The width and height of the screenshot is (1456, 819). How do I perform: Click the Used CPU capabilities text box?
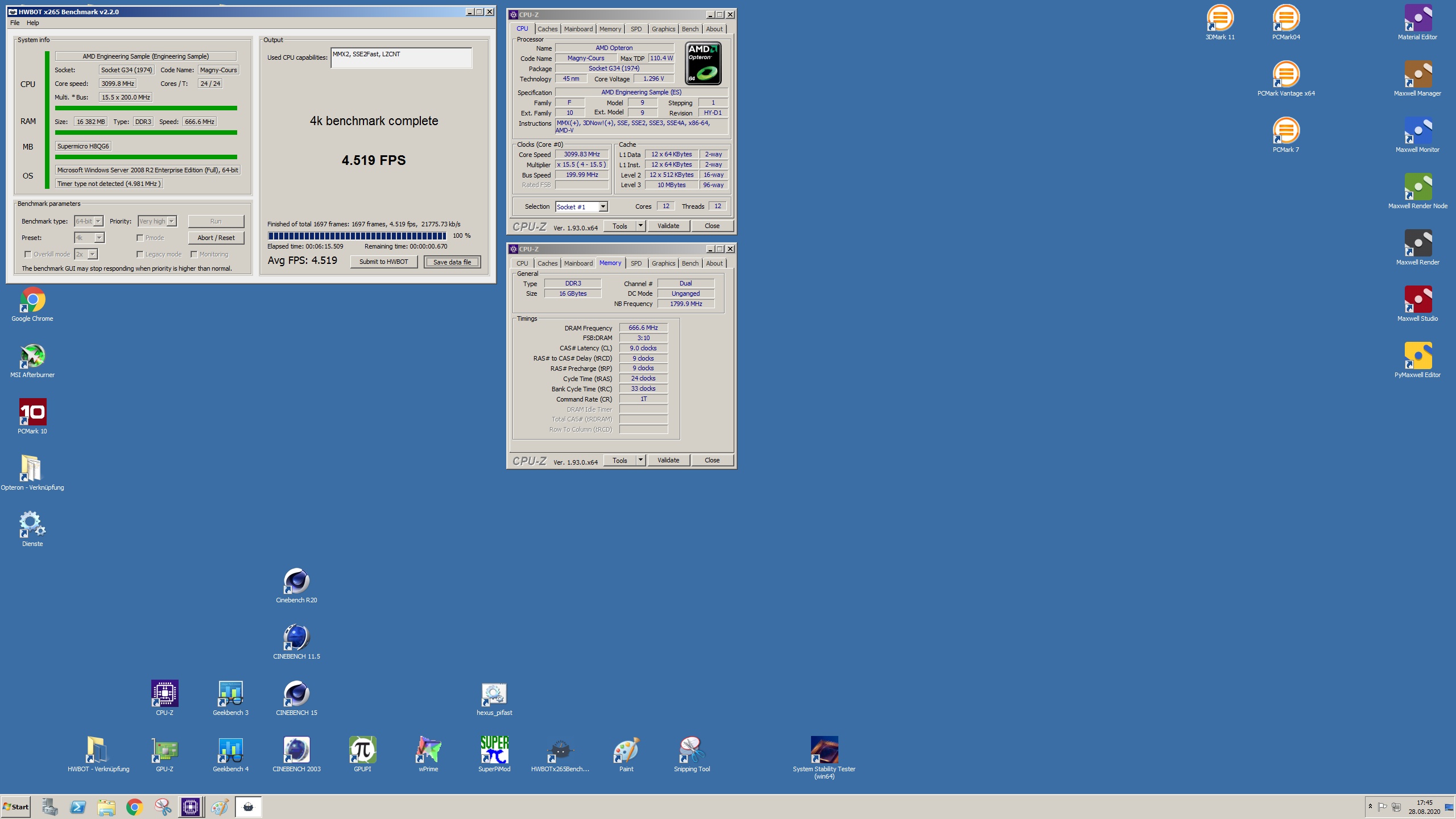coord(402,58)
